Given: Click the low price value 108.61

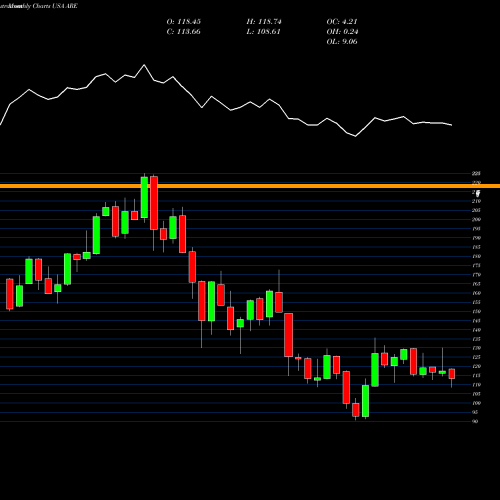Looking at the screenshot, I should [x=268, y=32].
